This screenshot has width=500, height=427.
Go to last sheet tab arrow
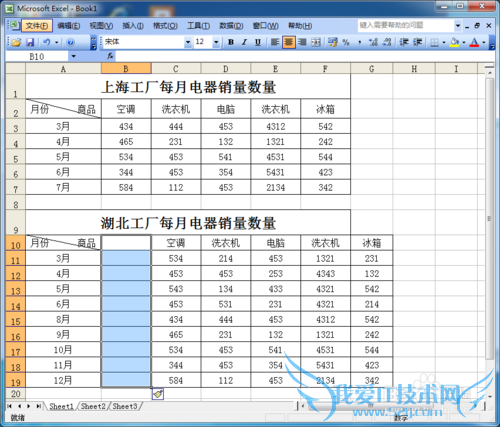click(x=38, y=406)
